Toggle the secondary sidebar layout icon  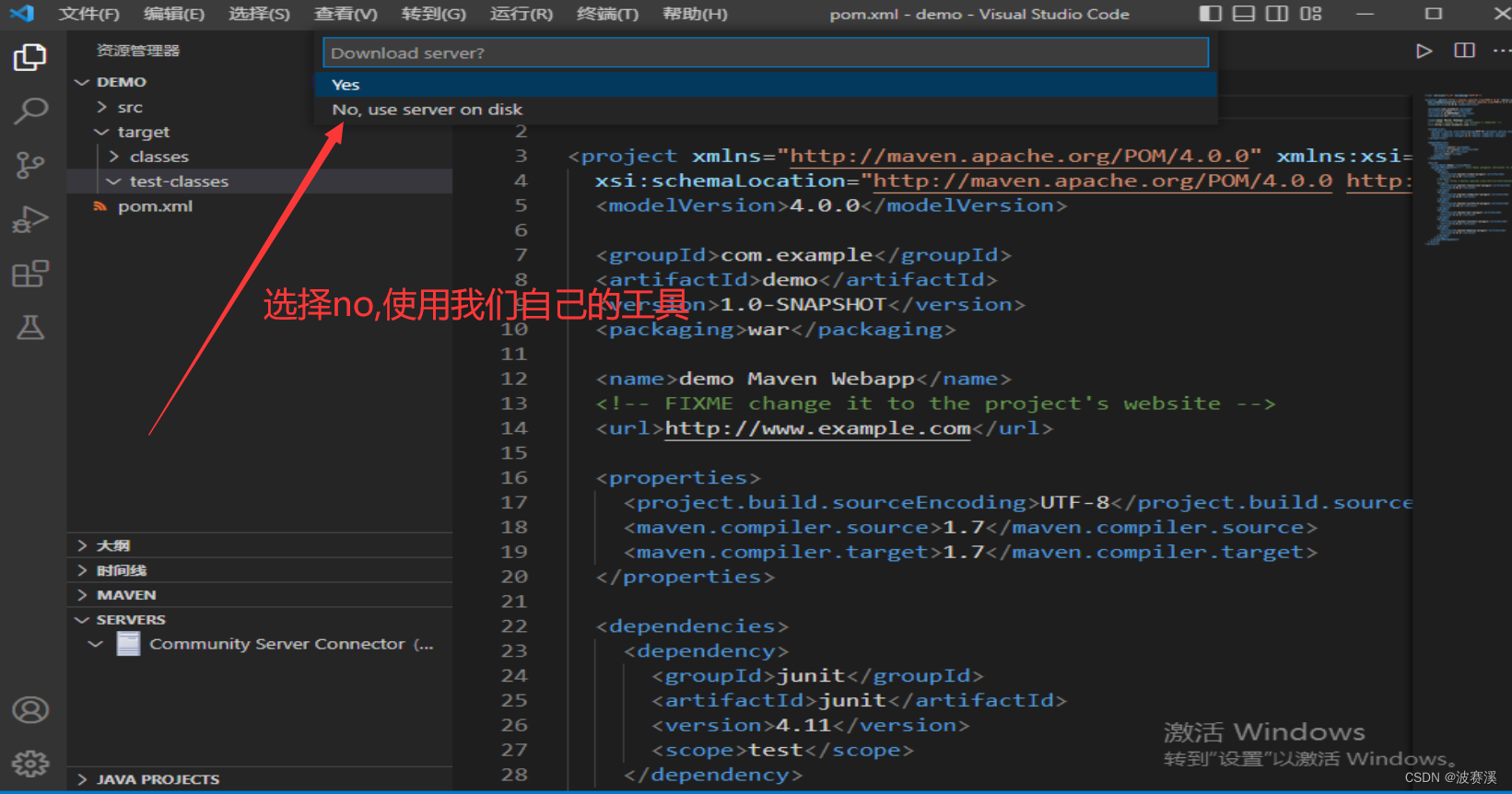[x=1277, y=14]
